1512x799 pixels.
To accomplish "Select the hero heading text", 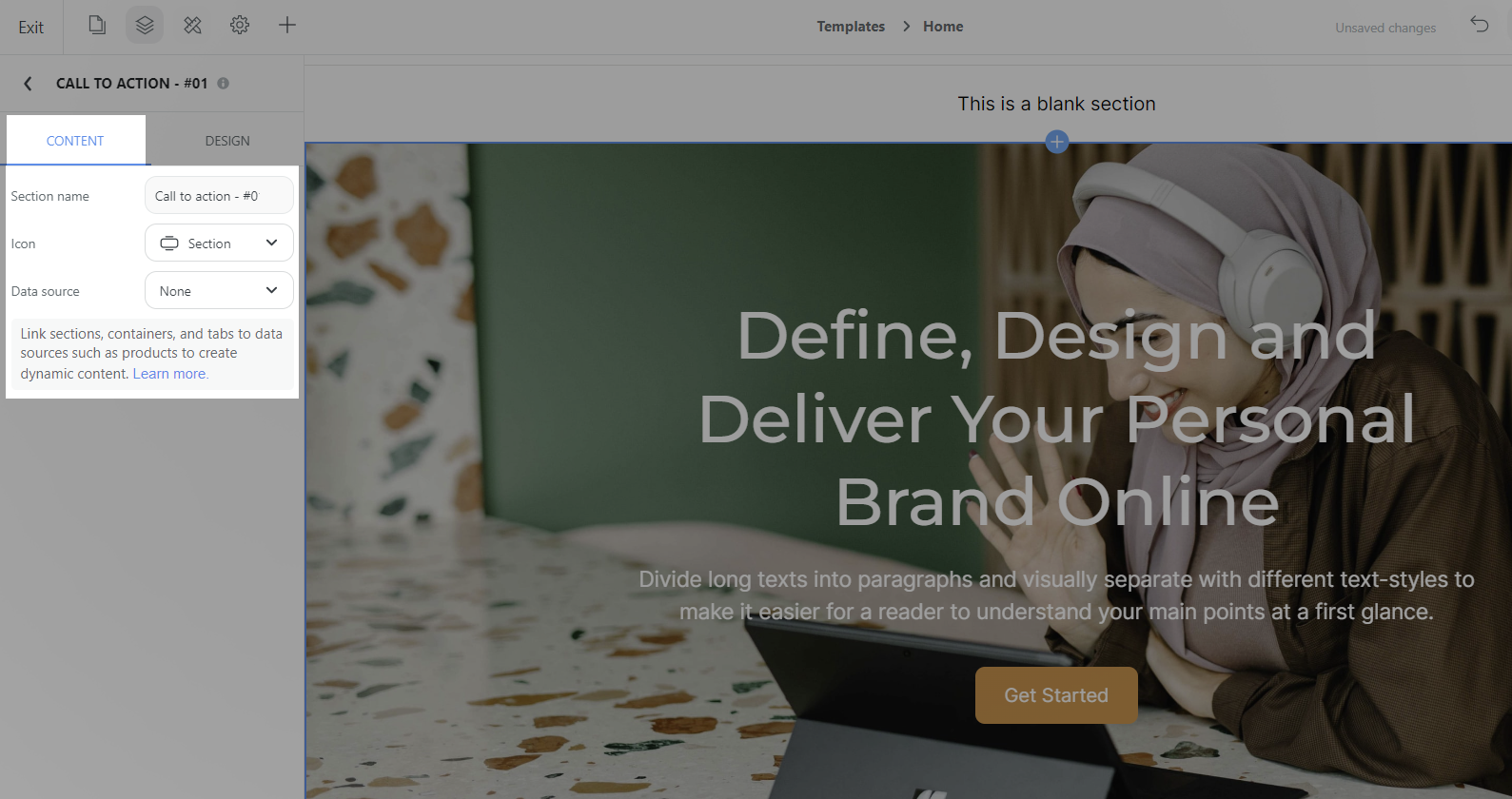I will 1056,419.
